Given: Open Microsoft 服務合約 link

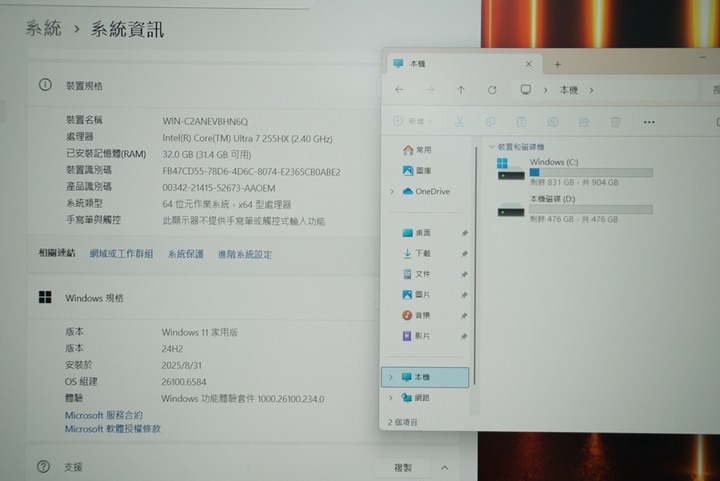Looking at the screenshot, I should pos(104,415).
